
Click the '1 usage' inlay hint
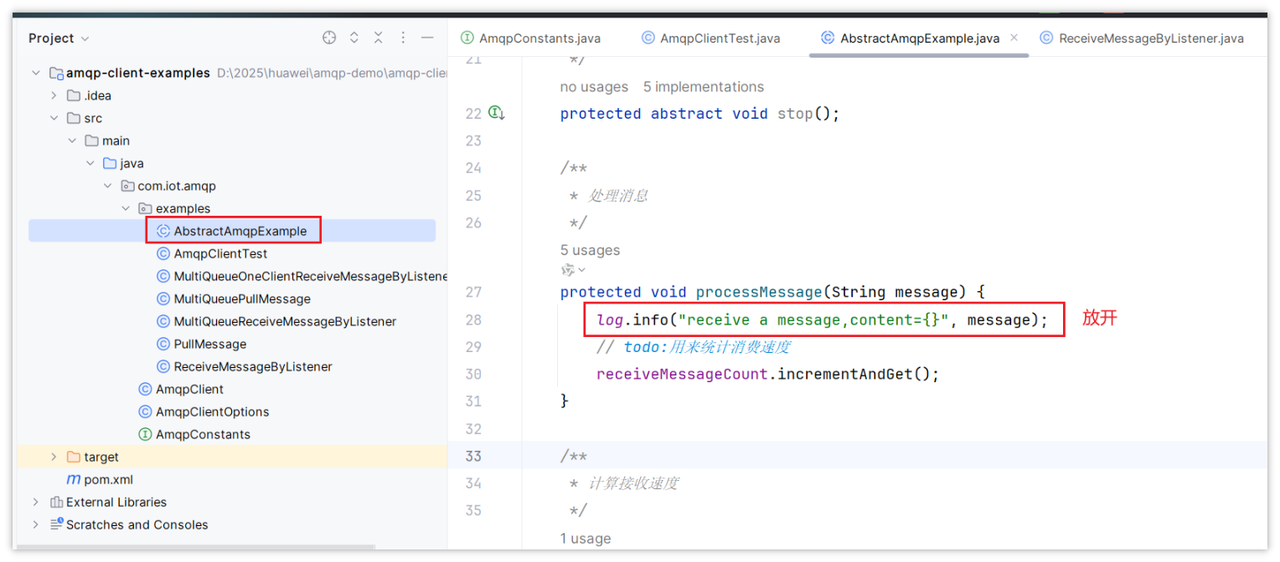click(x=585, y=538)
